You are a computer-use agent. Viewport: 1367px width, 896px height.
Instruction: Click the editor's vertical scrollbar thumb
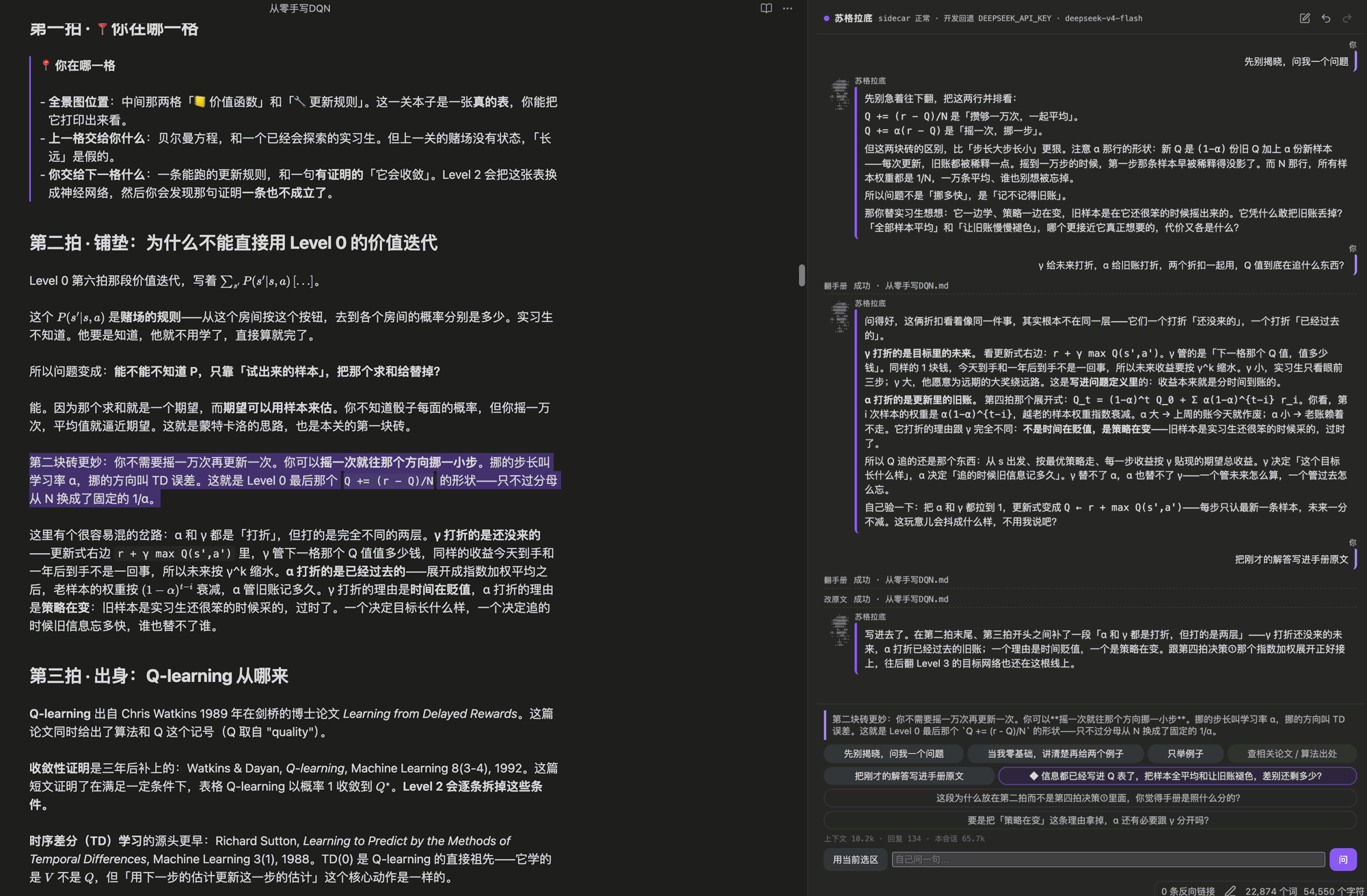coord(802,275)
